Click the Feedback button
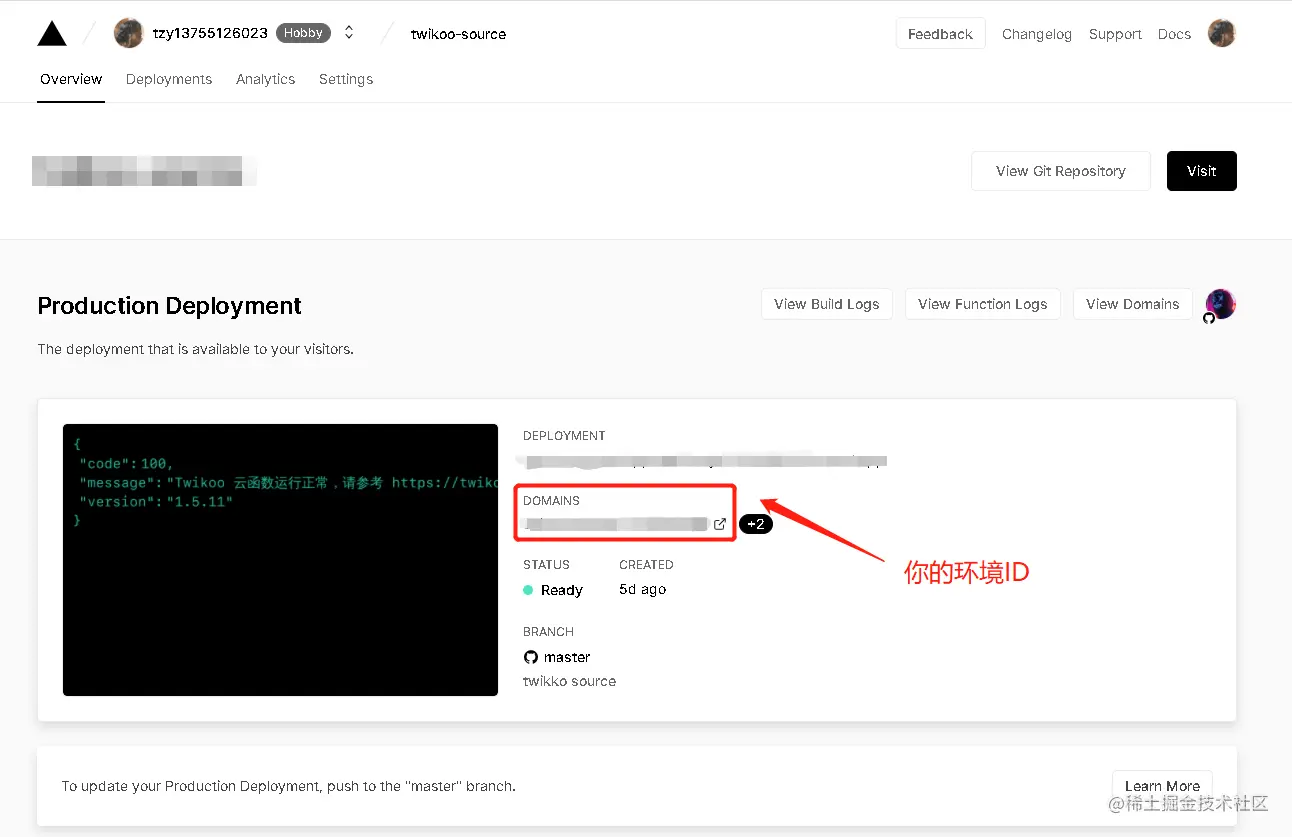This screenshot has height=837, width=1292. tap(940, 34)
